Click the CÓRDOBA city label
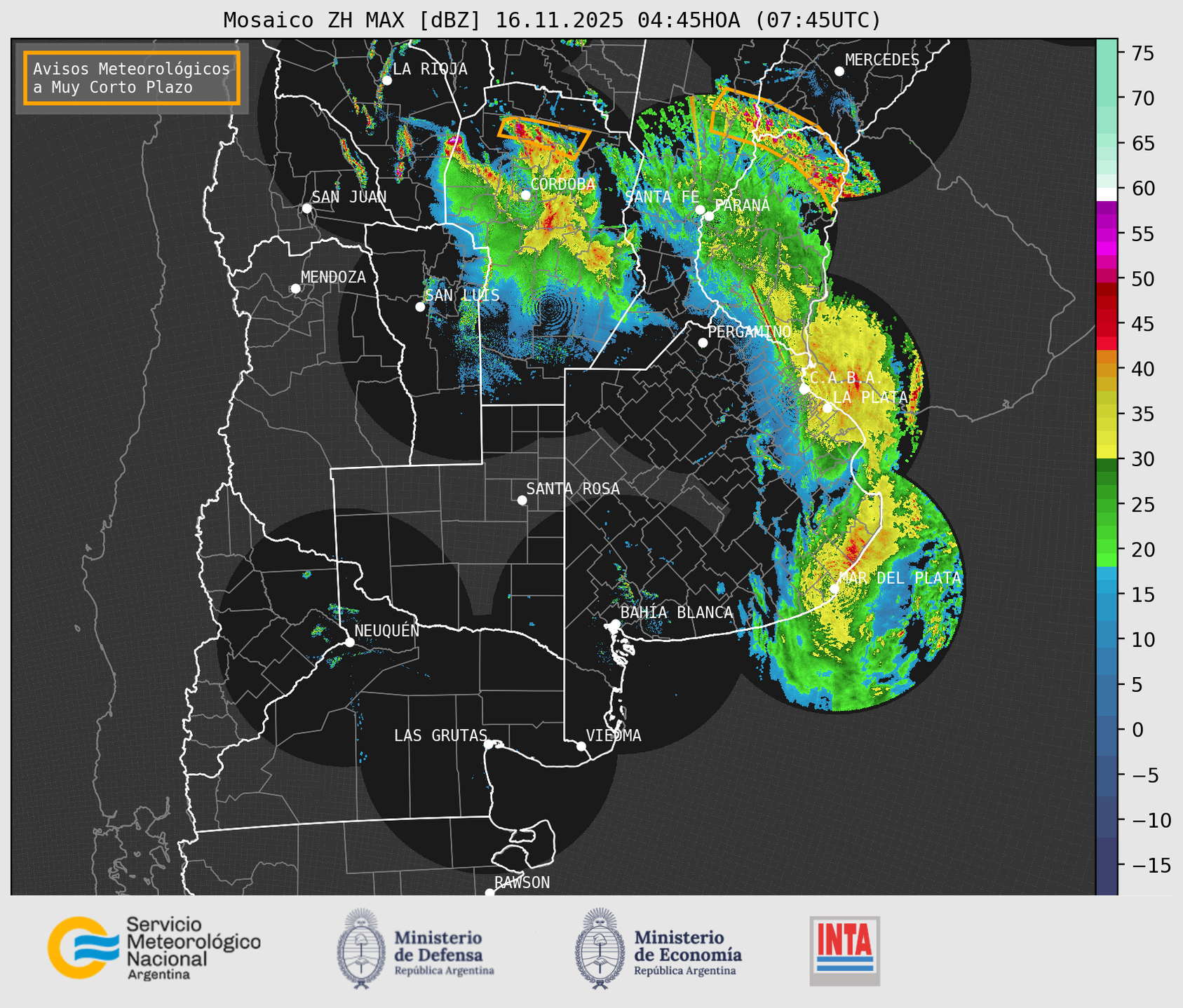The image size is (1183, 1008). point(563,184)
